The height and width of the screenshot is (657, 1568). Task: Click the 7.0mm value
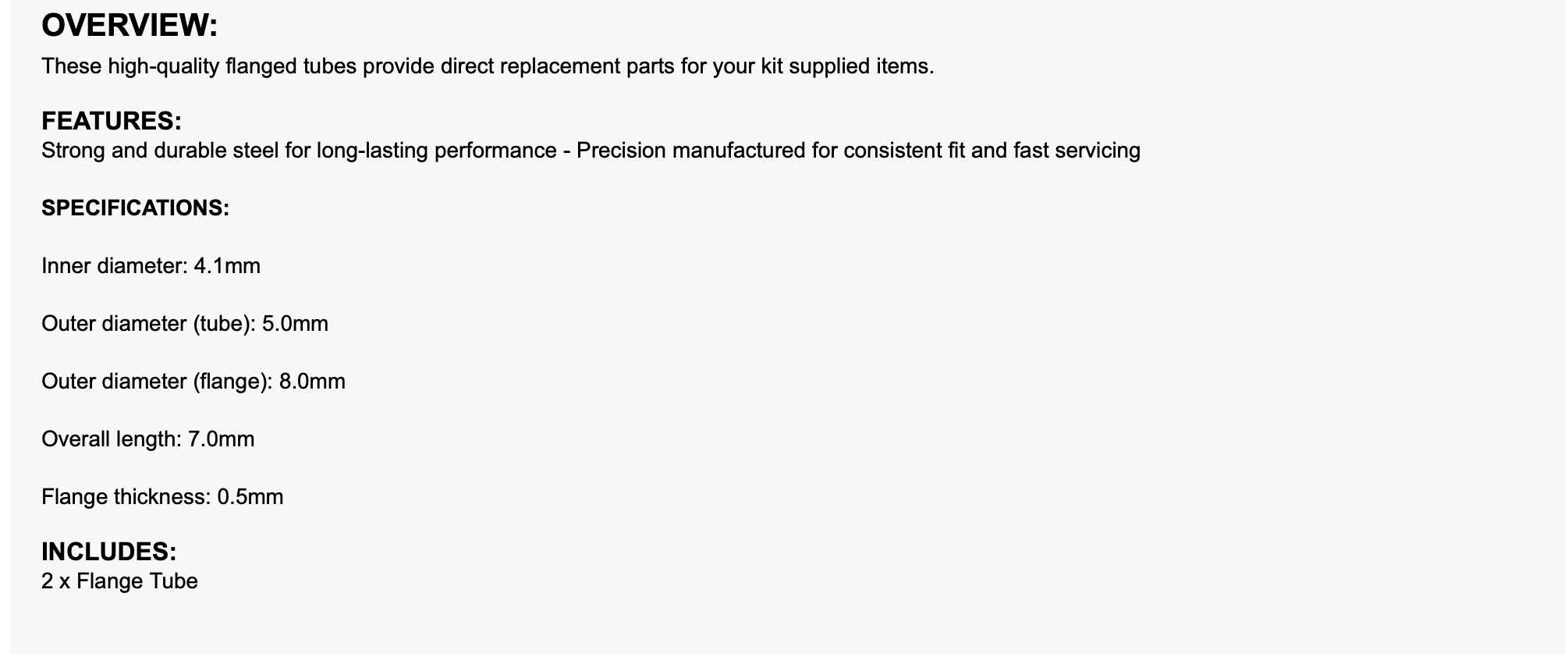pos(222,439)
